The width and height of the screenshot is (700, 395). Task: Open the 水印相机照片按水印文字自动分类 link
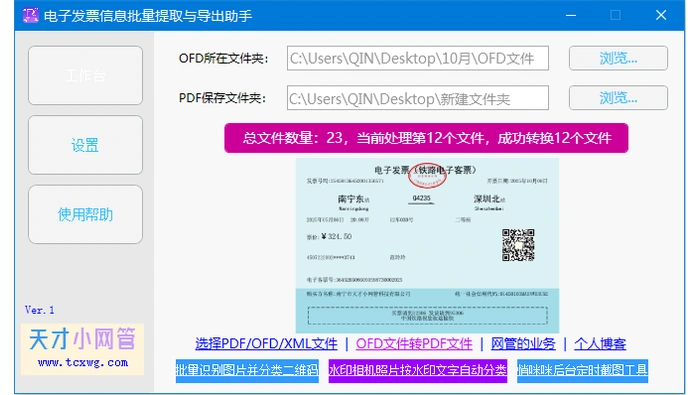coord(418,370)
